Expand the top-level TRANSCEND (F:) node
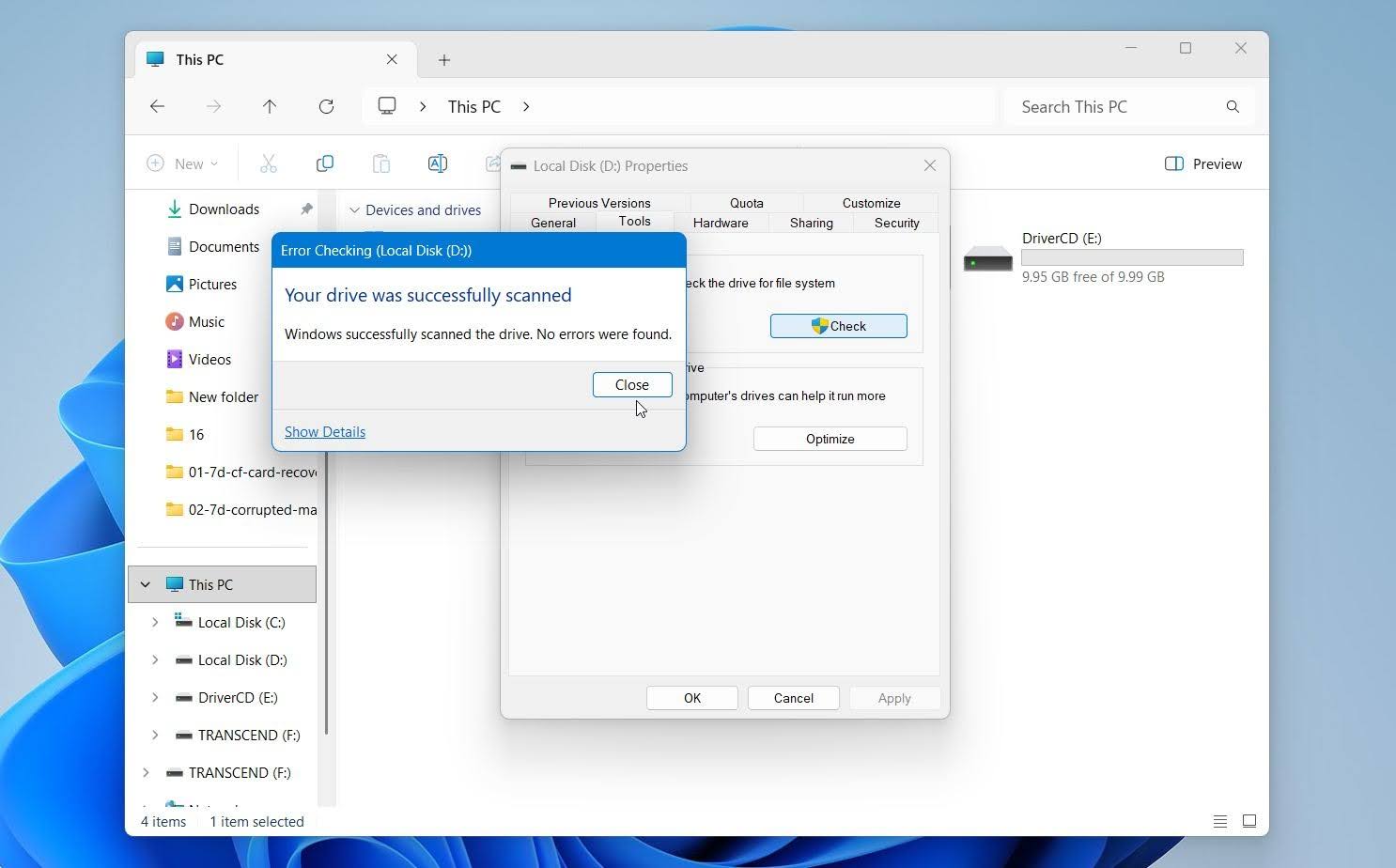 (146, 772)
